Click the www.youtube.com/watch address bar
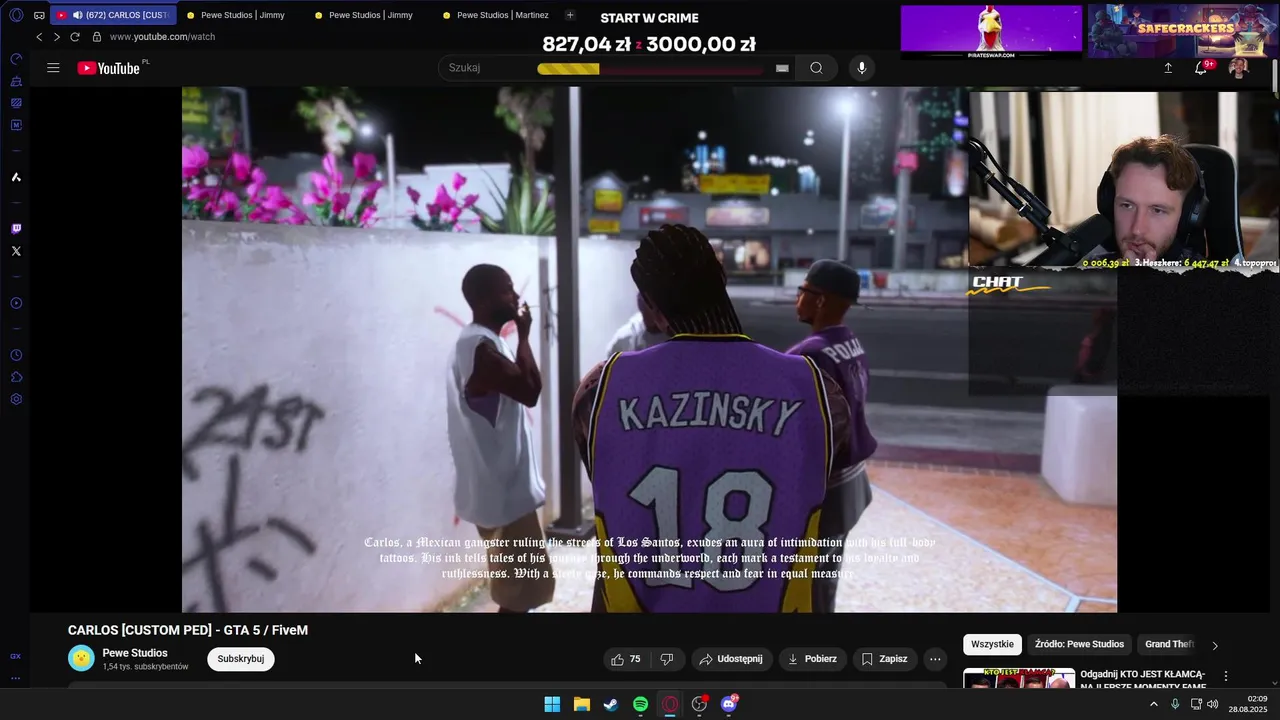 pyautogui.click(x=162, y=37)
